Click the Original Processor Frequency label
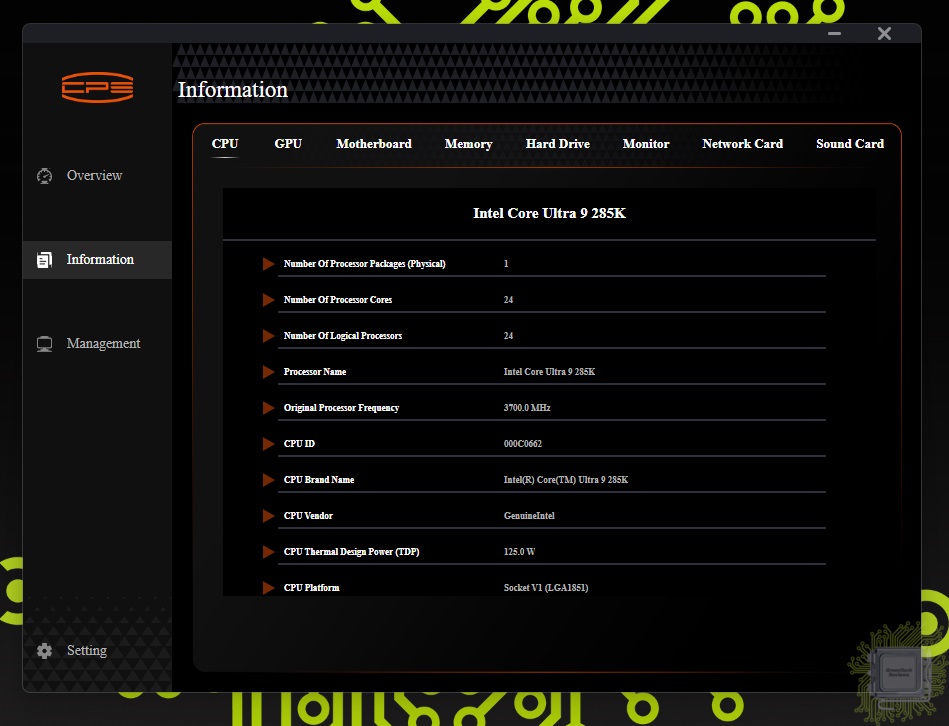The width and height of the screenshot is (949, 726). click(341, 408)
